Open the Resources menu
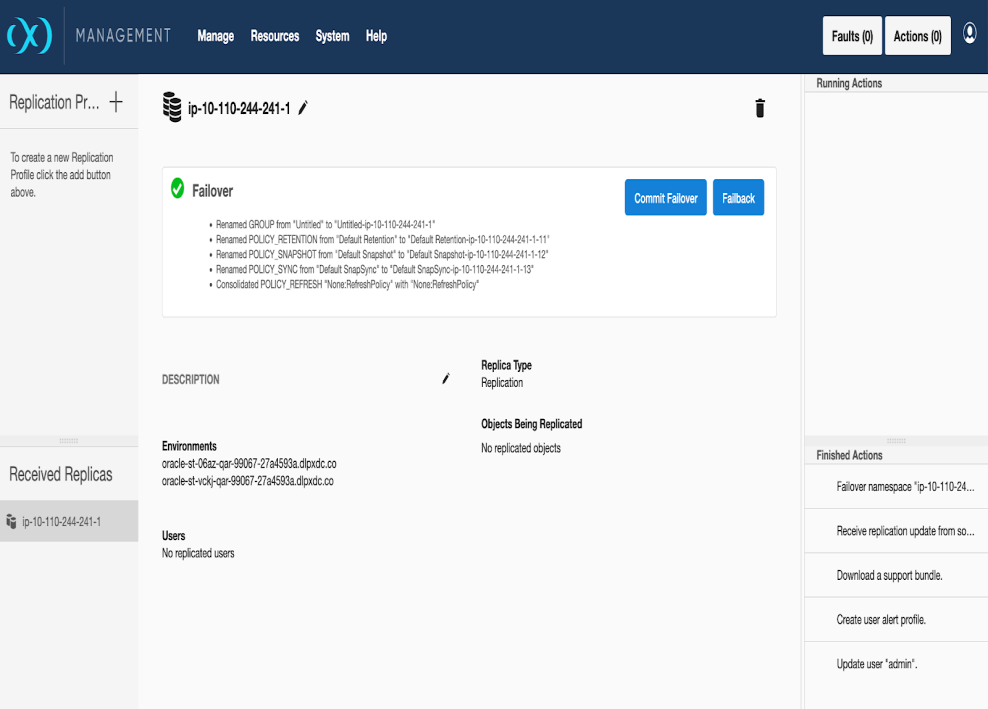988x709 pixels. coord(275,36)
